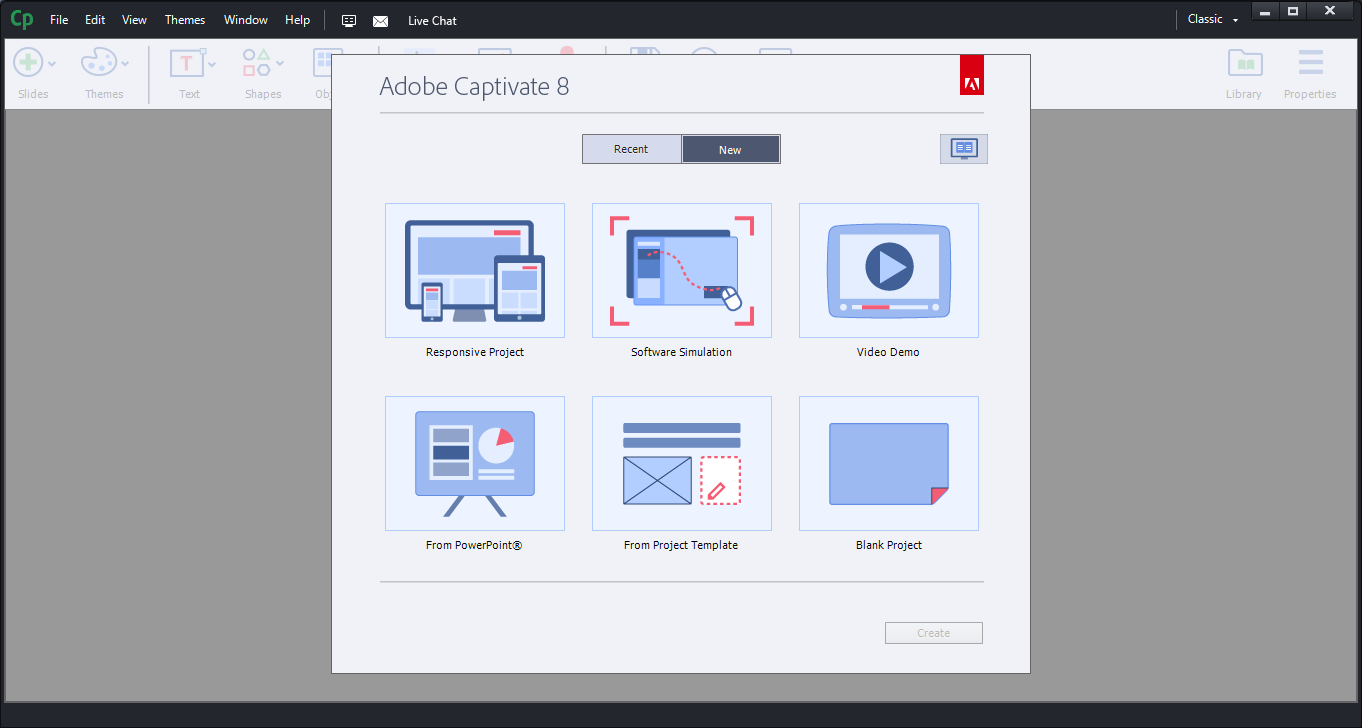Switch to the Recent tab

[x=631, y=149]
